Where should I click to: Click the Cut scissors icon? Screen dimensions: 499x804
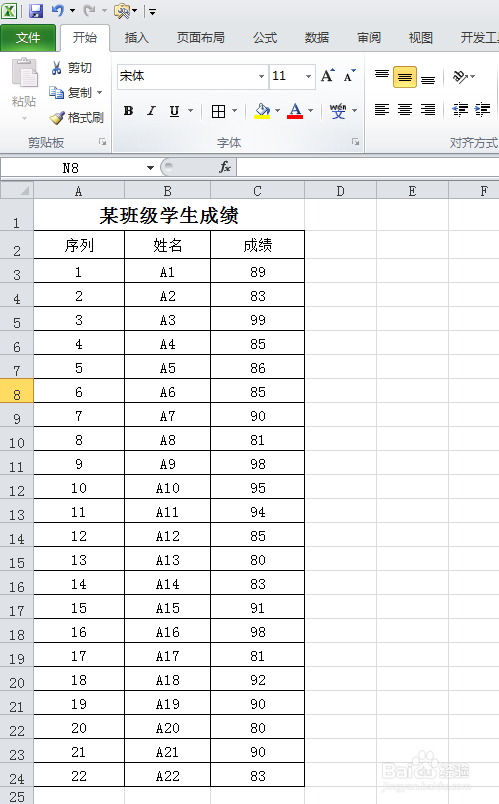click(56, 68)
